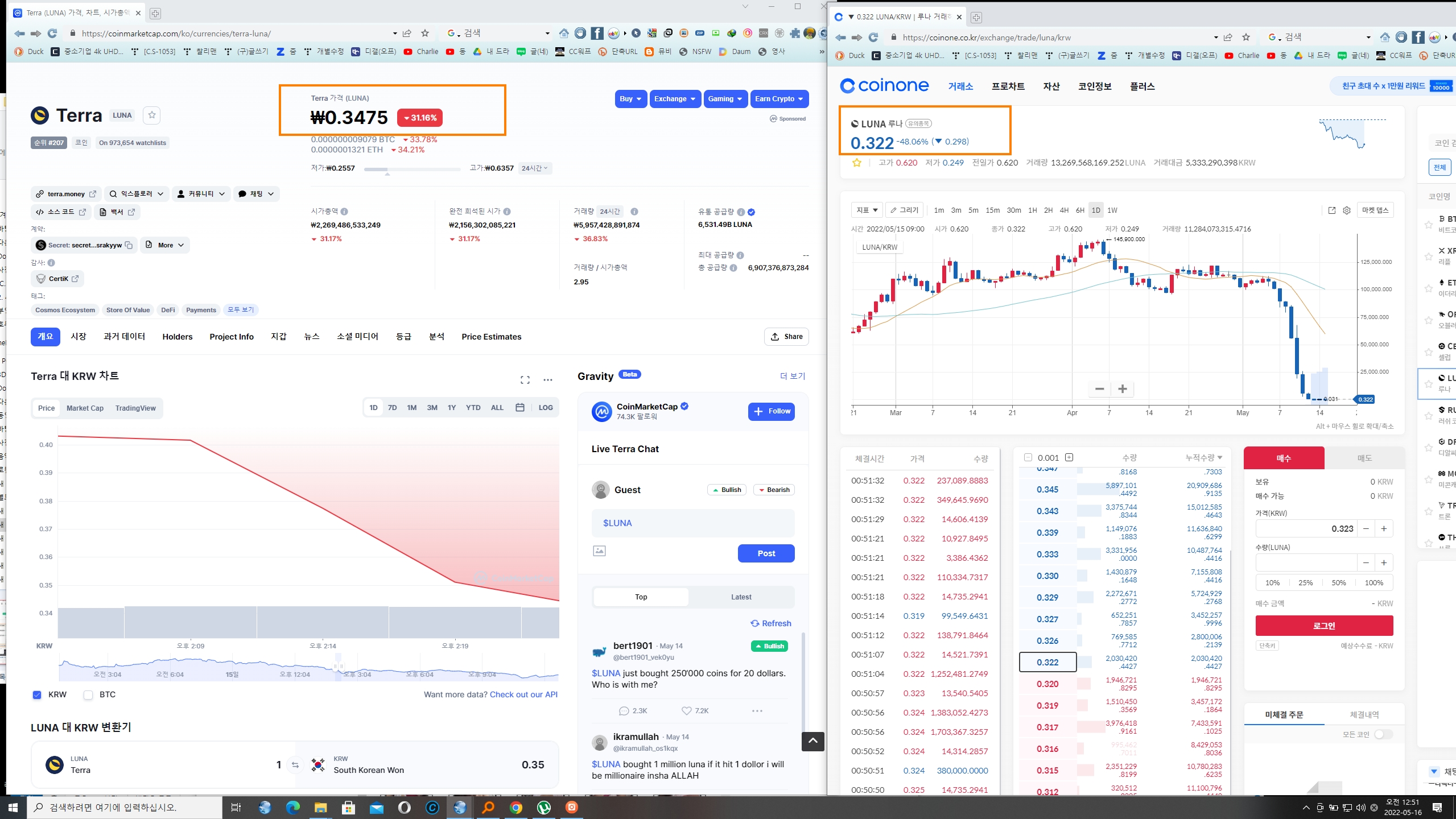Bookmark the CoinMarketCap page star
The width and height of the screenshot is (1456, 819).
click(424, 34)
